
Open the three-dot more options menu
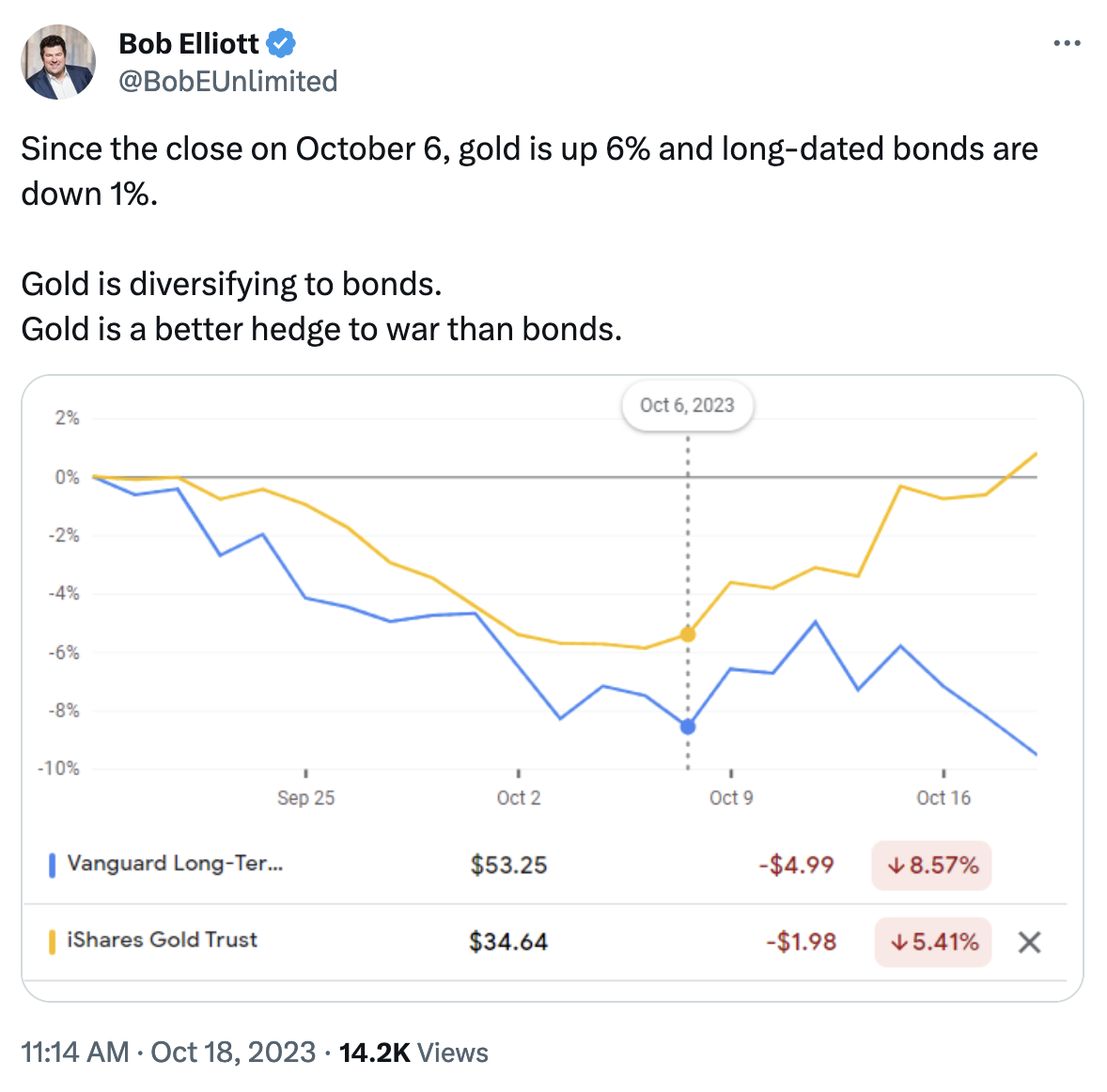point(1067,43)
